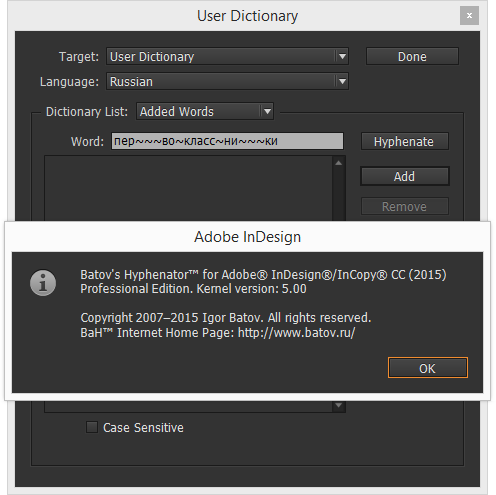Click the Case Sensitive label text

click(x=143, y=428)
